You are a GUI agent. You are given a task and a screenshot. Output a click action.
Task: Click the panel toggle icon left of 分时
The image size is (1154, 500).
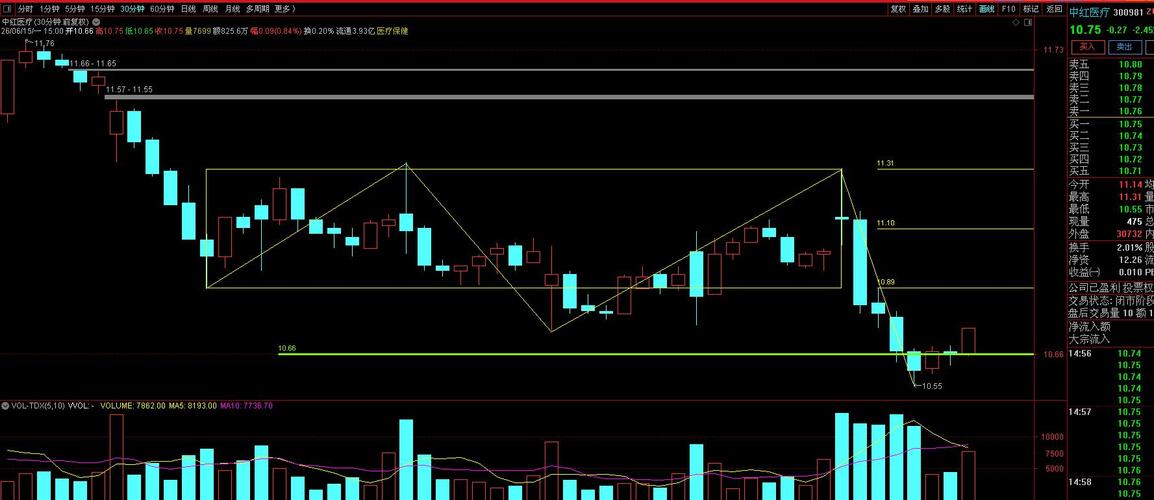click(8, 9)
